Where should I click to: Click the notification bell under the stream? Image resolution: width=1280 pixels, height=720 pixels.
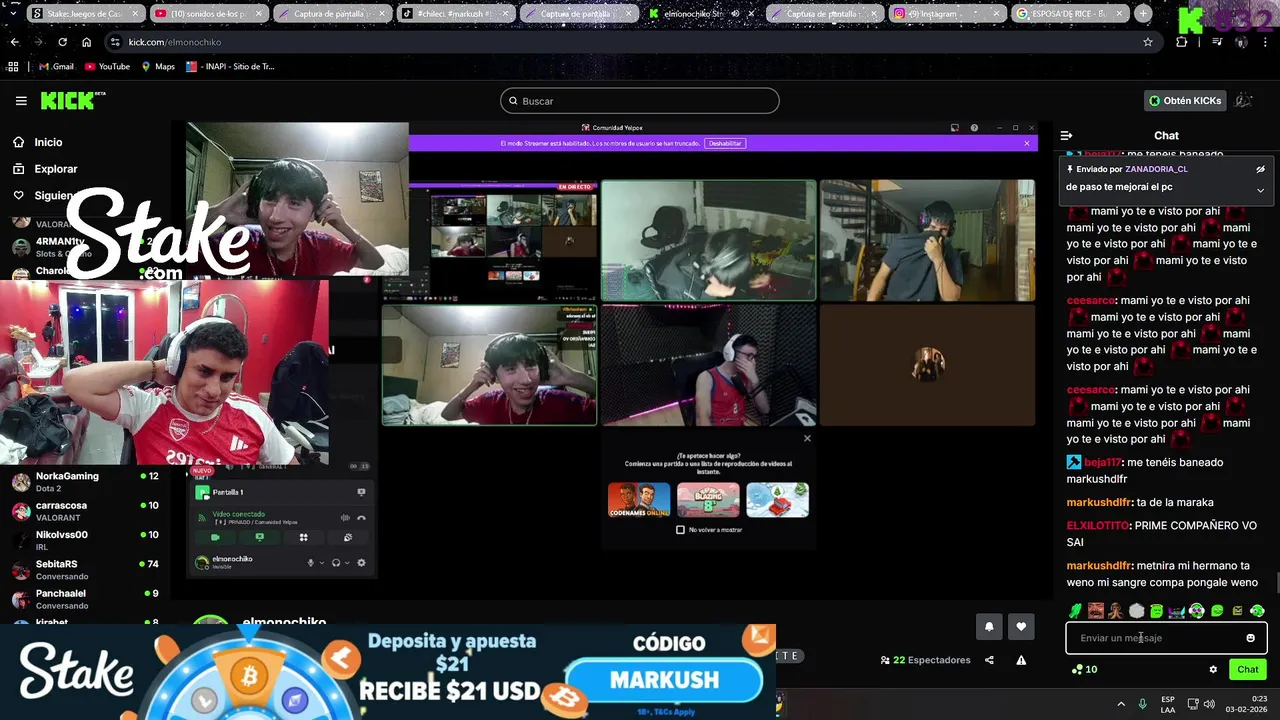(x=989, y=627)
